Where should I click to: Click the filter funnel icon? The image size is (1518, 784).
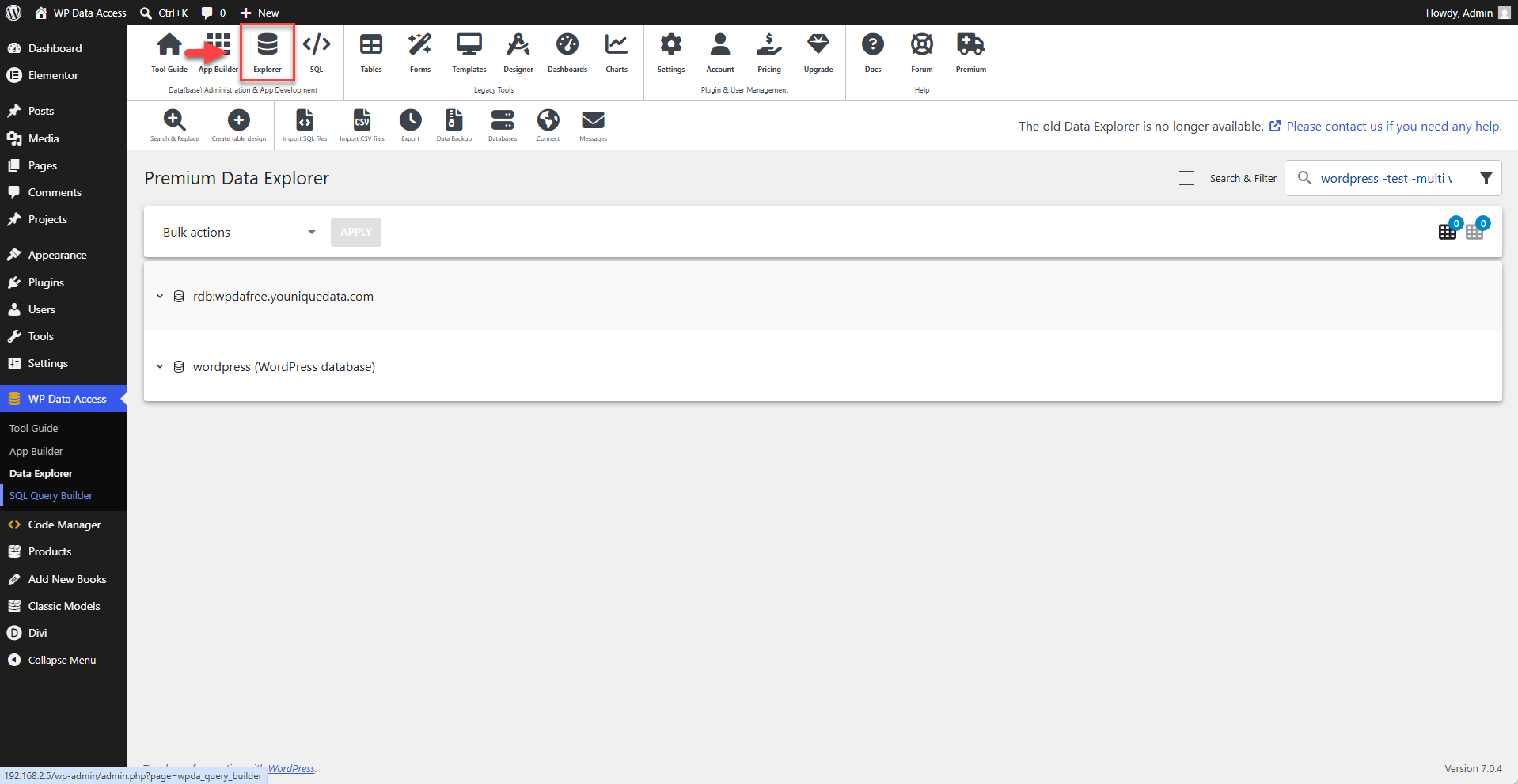pos(1486,178)
